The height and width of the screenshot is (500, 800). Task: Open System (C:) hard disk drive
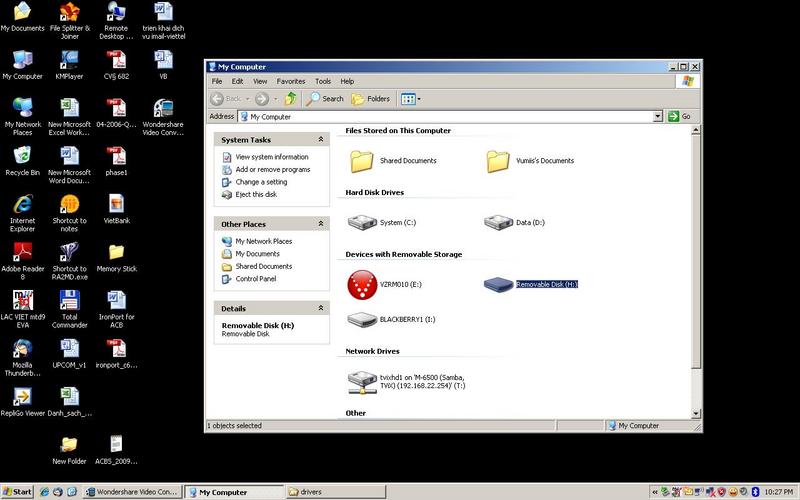coord(360,222)
